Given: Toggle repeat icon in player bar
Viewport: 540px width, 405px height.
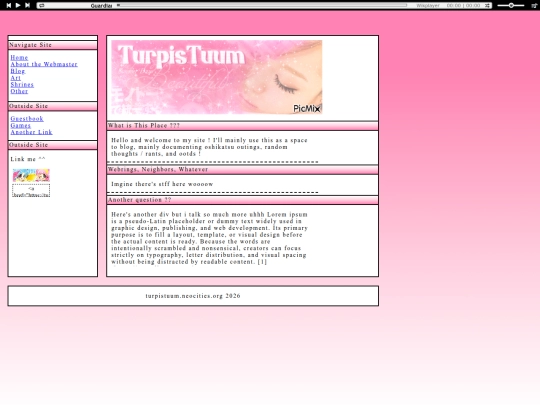Looking at the screenshot, I should pyautogui.click(x=41, y=5).
